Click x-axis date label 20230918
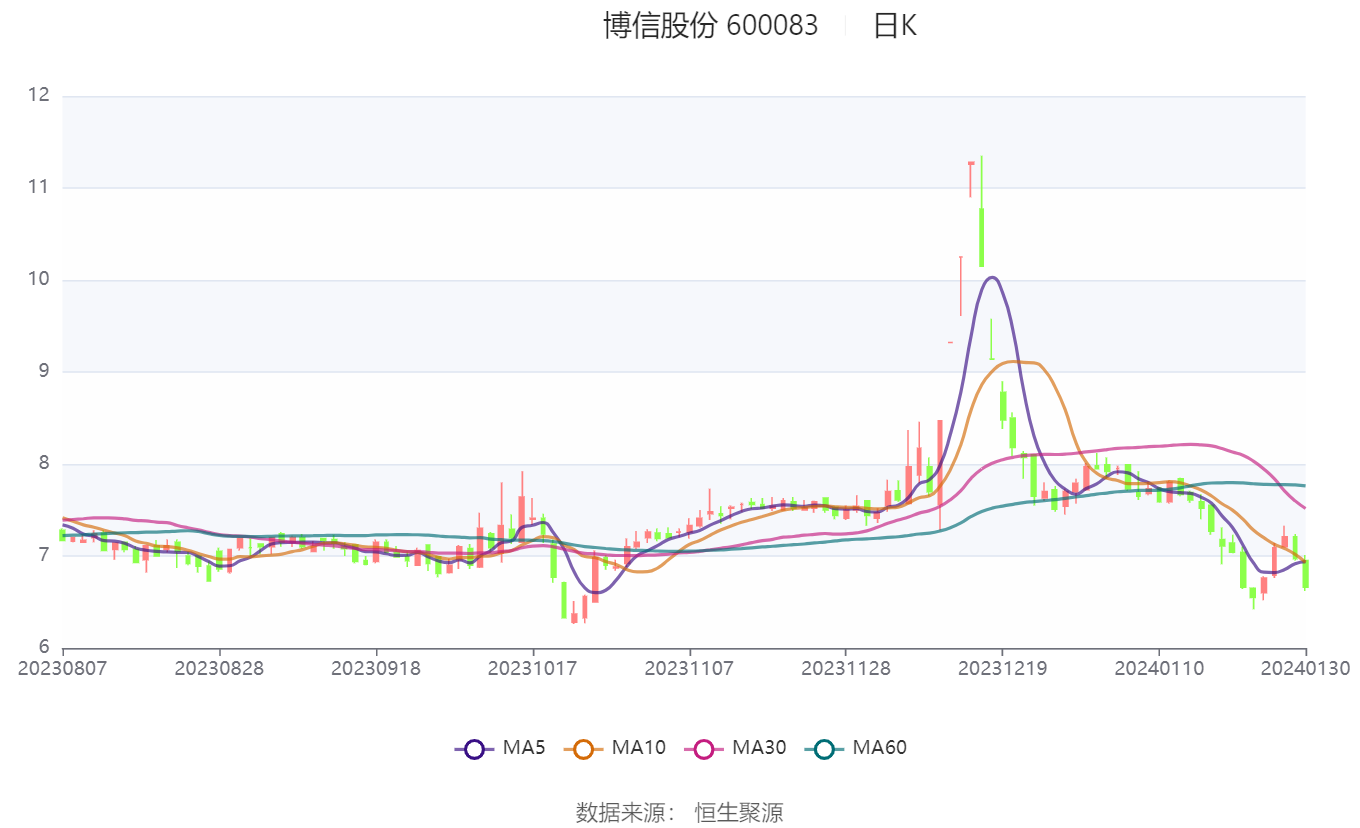 click(376, 667)
